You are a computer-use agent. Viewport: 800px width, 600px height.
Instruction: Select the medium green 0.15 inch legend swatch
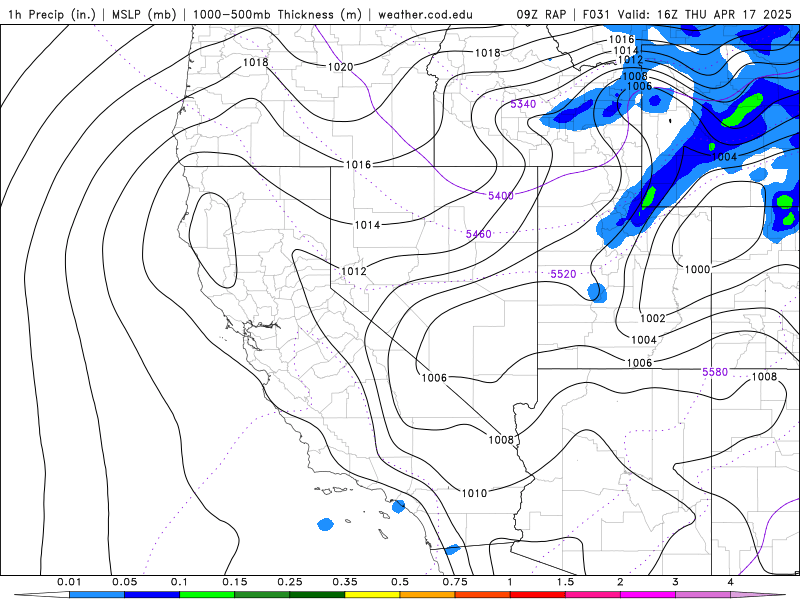(x=262, y=595)
